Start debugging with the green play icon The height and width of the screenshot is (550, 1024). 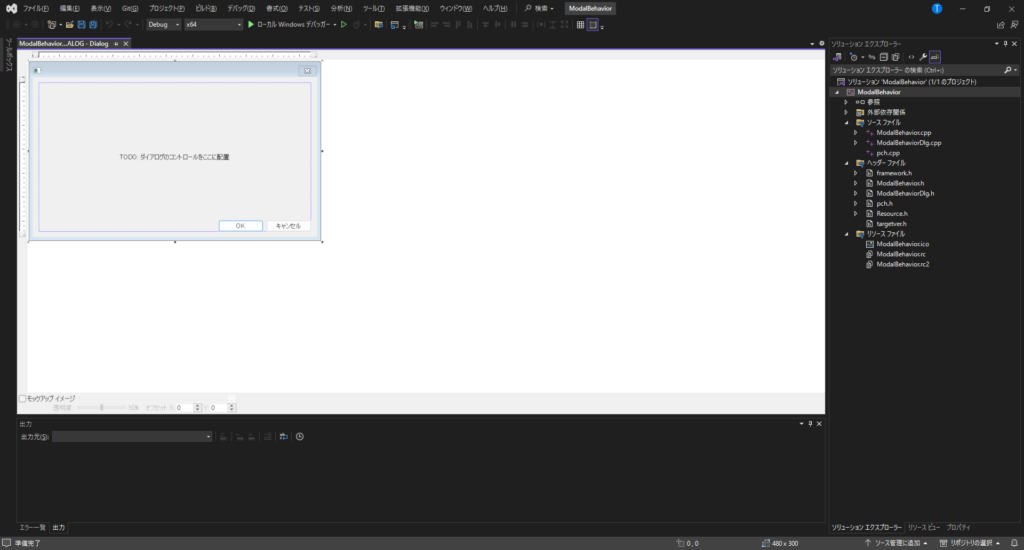[251, 24]
